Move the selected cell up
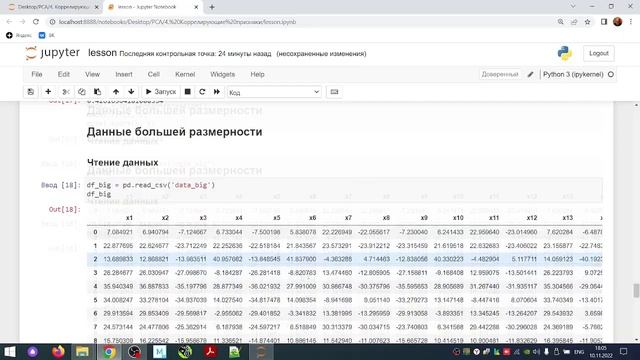640x360 pixels. [x=116, y=92]
